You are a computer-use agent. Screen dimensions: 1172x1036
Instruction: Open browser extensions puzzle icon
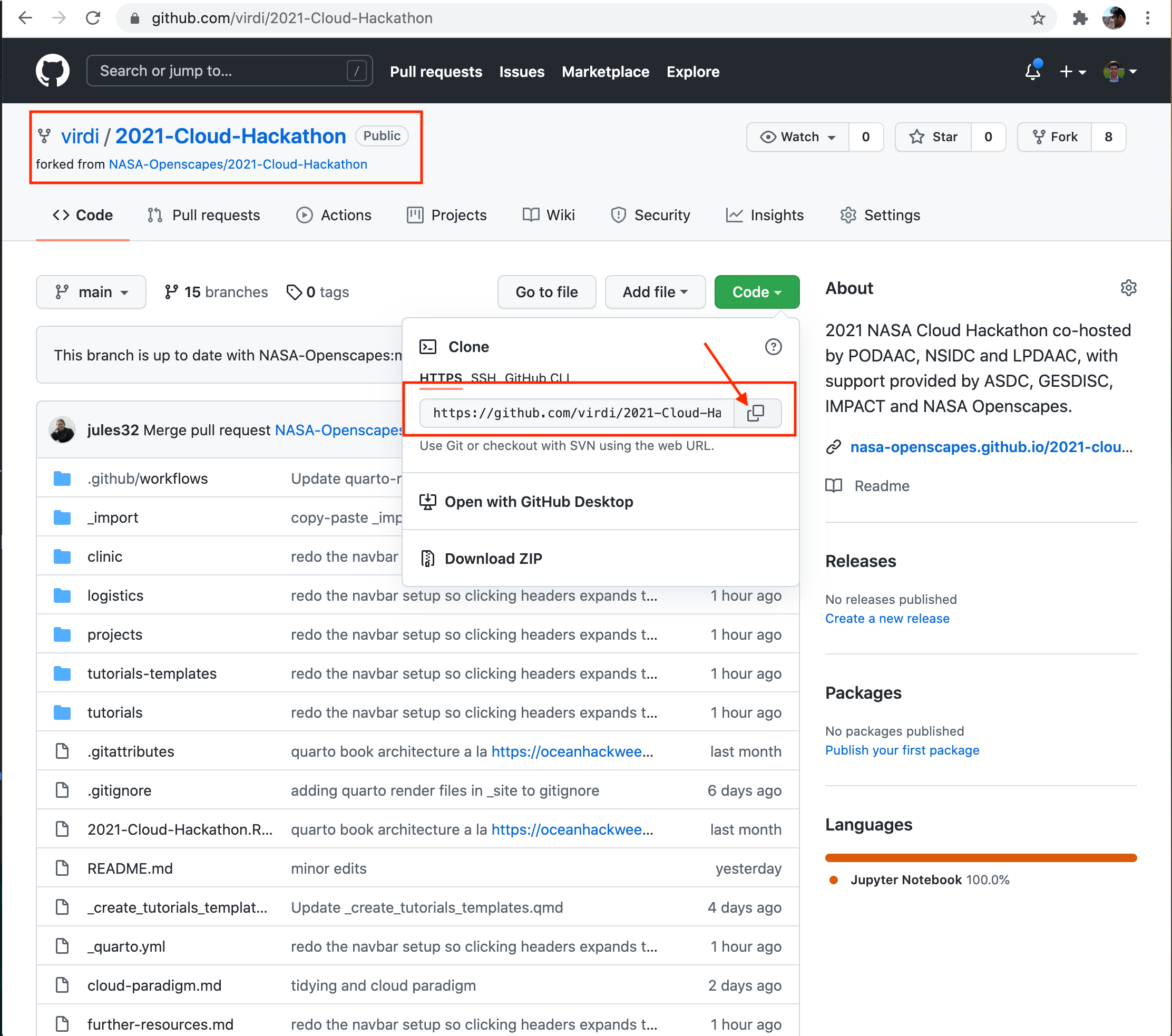tap(1080, 18)
